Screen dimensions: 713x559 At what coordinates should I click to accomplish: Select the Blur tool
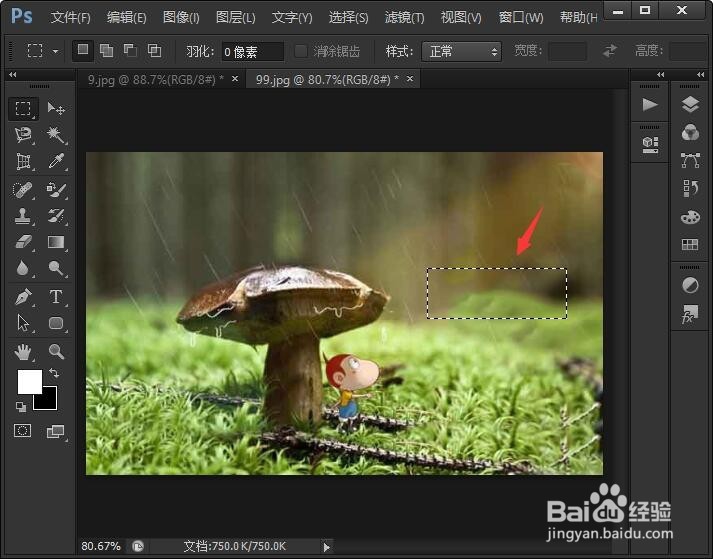23,268
